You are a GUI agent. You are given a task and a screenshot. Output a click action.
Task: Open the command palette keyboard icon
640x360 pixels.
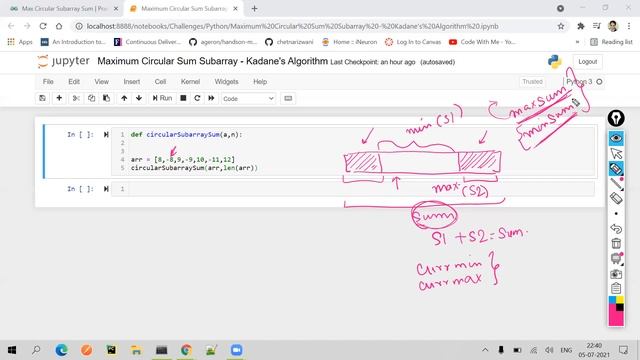click(x=288, y=98)
